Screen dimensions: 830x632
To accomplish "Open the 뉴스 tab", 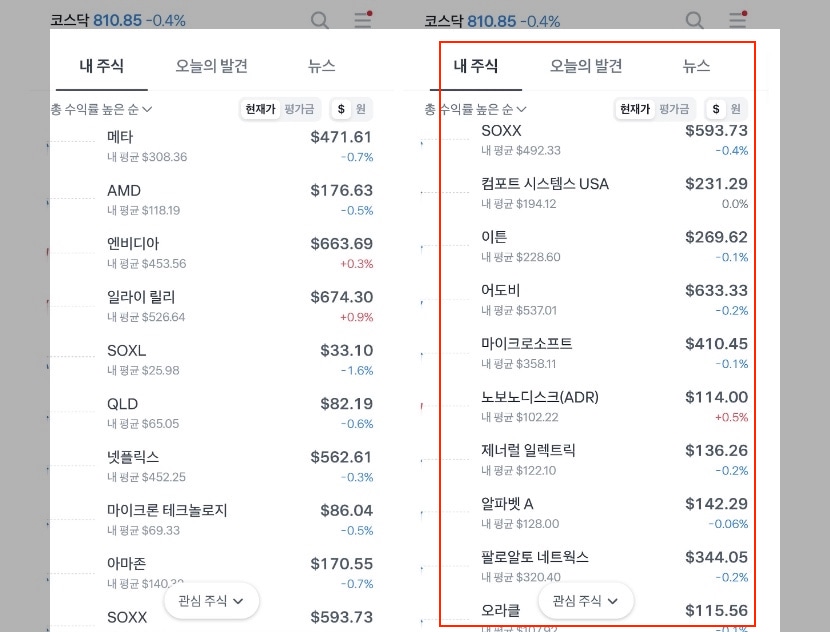I will [697, 66].
